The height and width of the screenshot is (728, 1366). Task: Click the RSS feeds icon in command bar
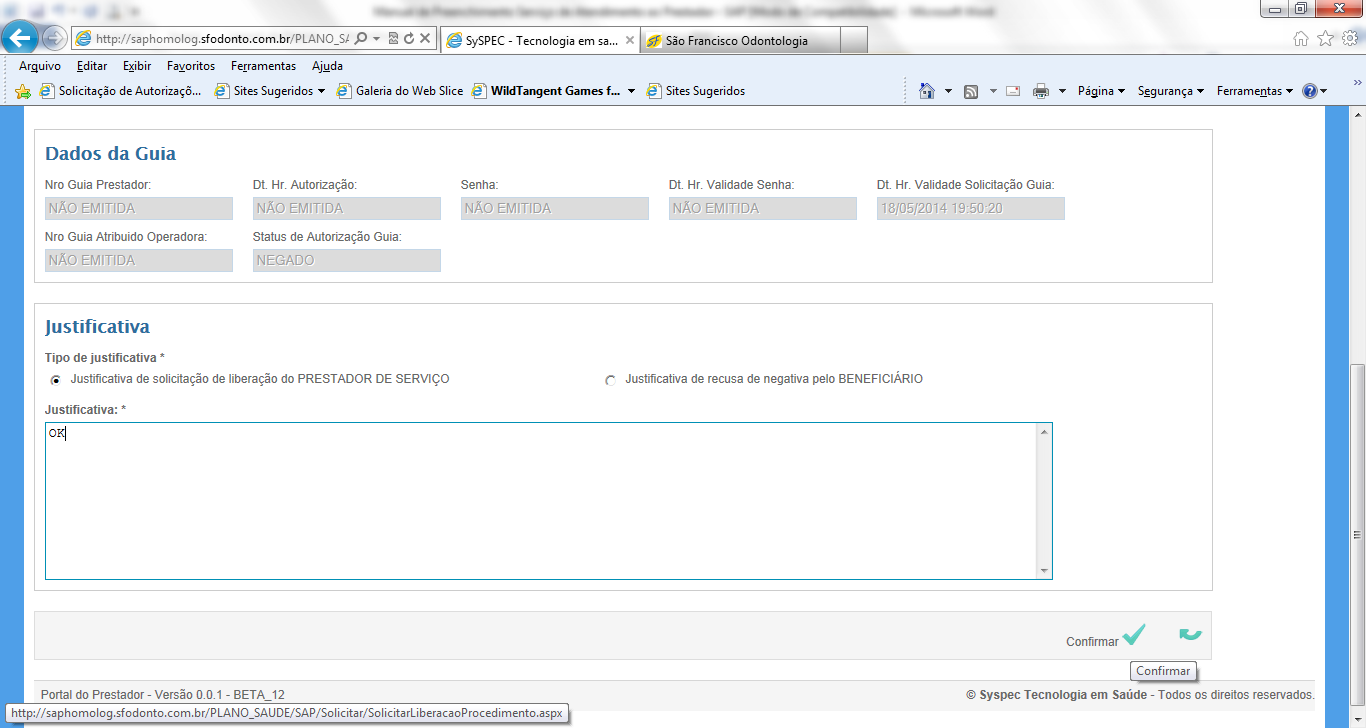971,91
